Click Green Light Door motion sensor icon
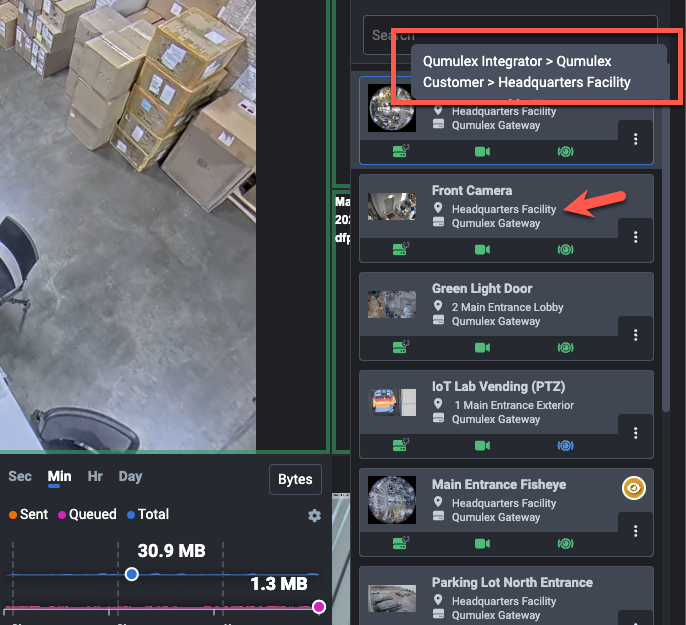686x625 pixels. 565,348
